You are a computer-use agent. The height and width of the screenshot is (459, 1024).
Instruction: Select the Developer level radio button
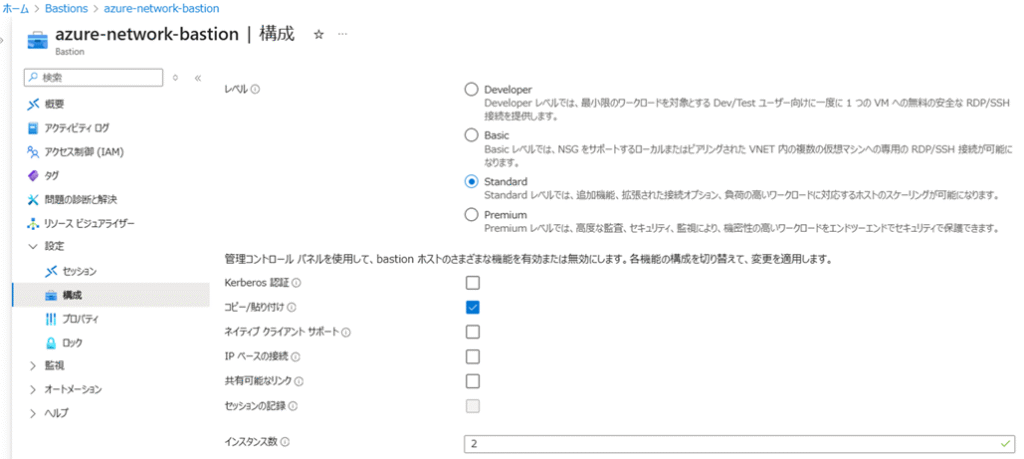(x=471, y=89)
